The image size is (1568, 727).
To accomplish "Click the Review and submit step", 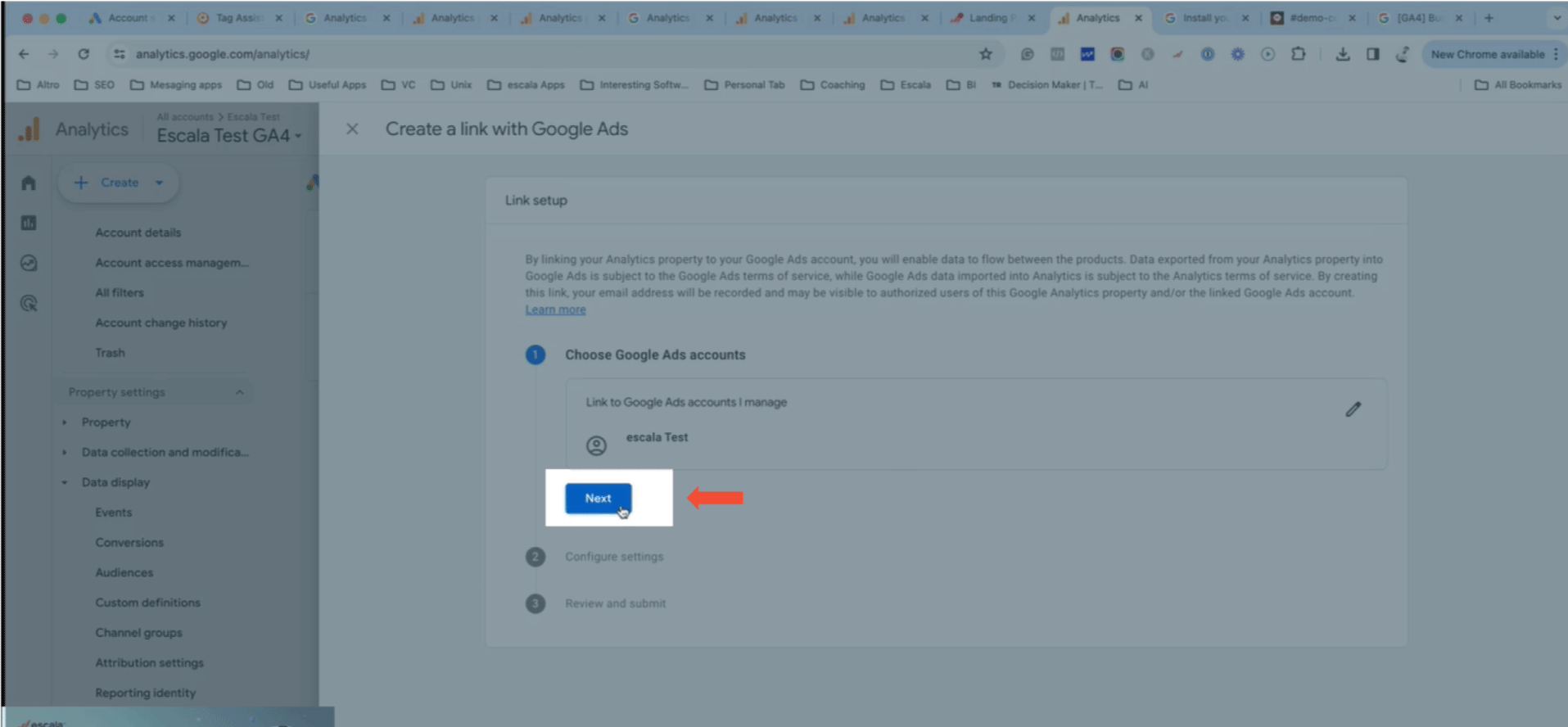I will [x=615, y=603].
